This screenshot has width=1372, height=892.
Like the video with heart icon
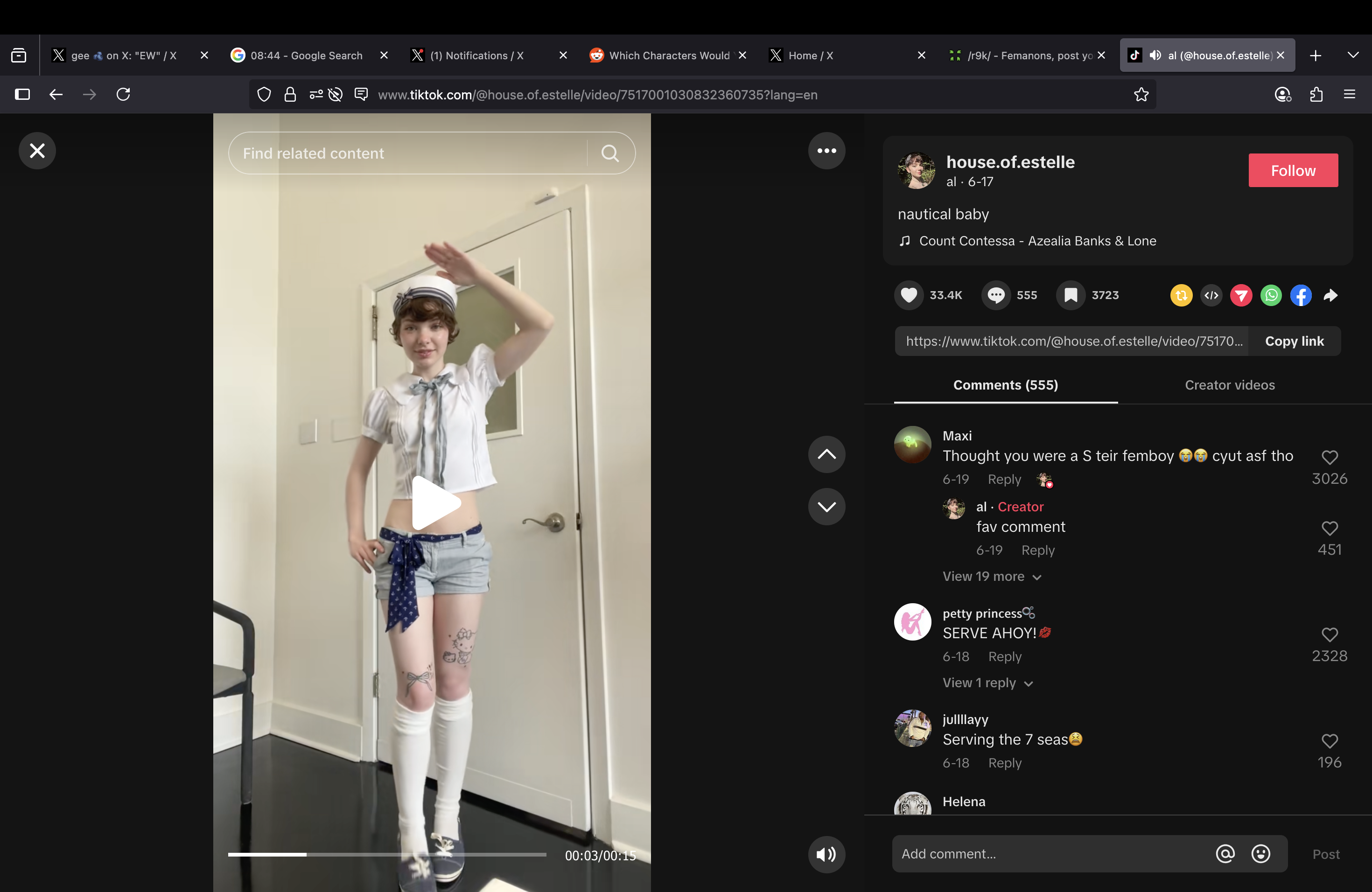(909, 295)
